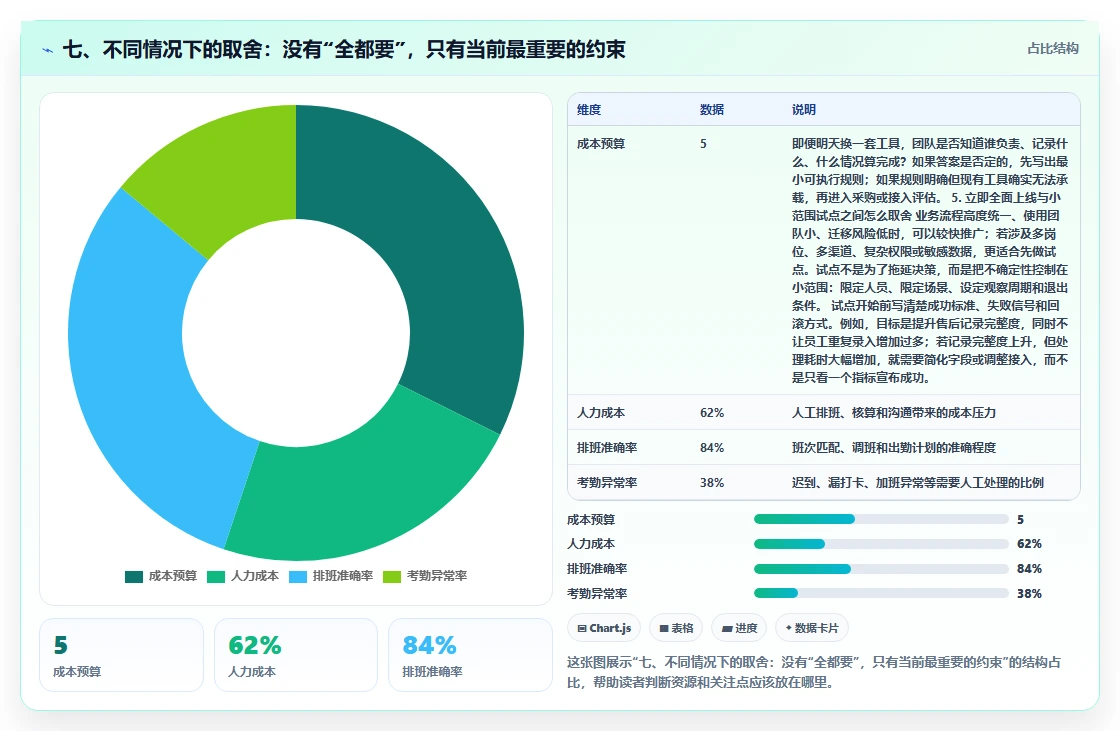Screen dimensions: 1120x731
Task: Click the 84% value beside the progress bar
Action: click(1029, 569)
